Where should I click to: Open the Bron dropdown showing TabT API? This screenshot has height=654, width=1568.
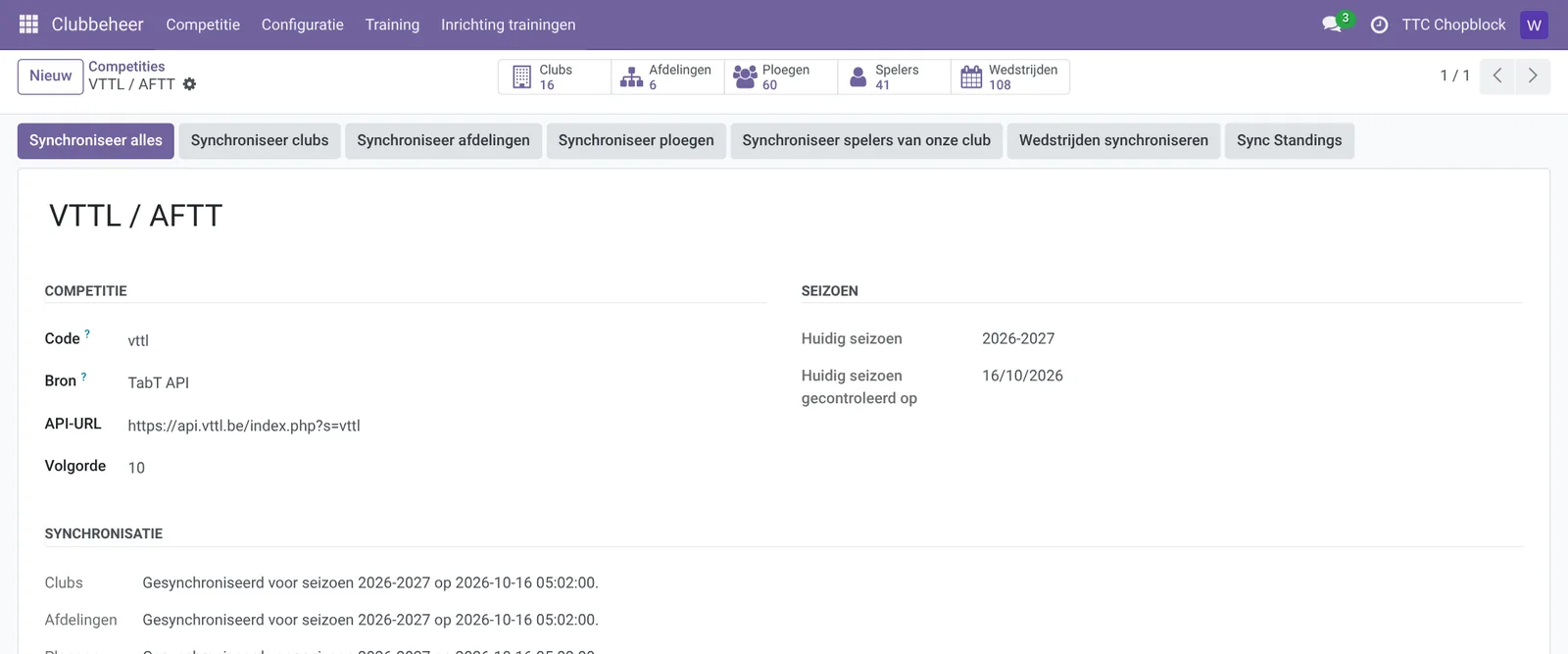click(x=159, y=383)
